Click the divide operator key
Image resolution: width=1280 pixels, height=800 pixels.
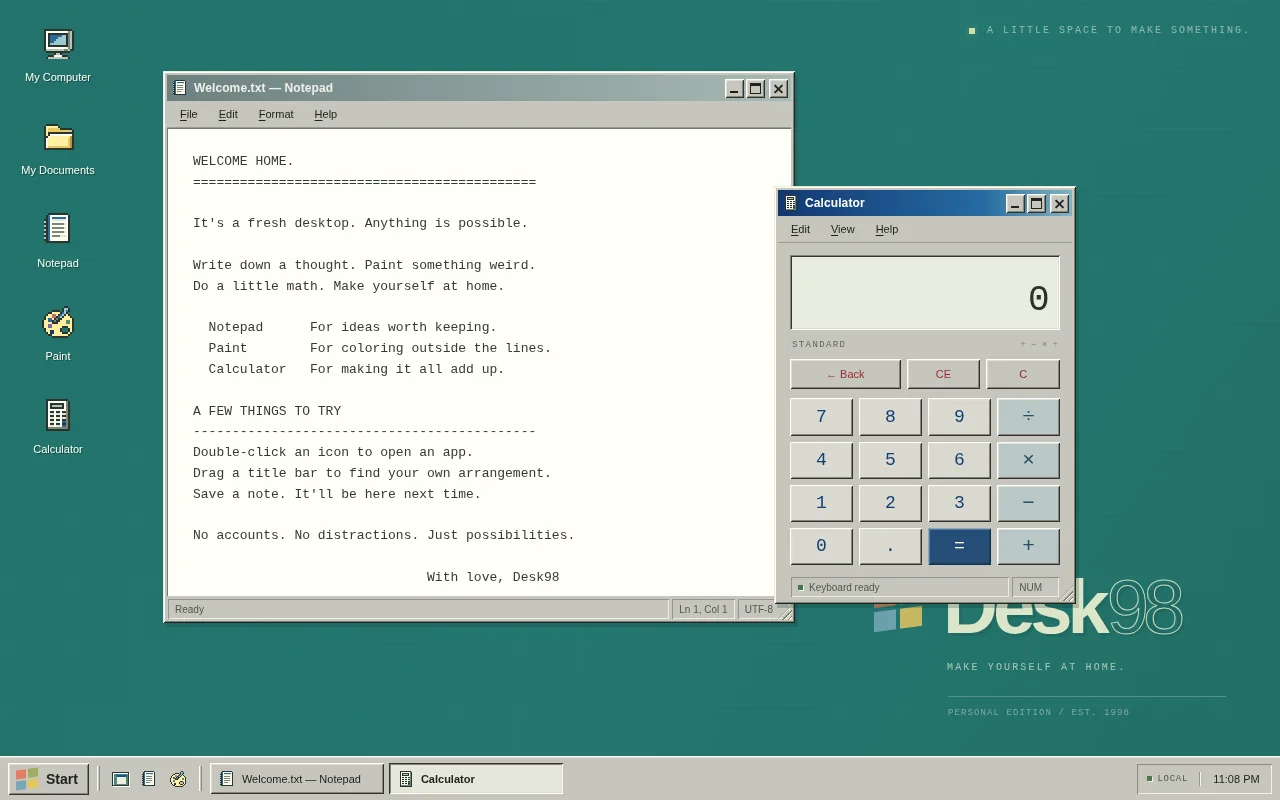point(1028,417)
